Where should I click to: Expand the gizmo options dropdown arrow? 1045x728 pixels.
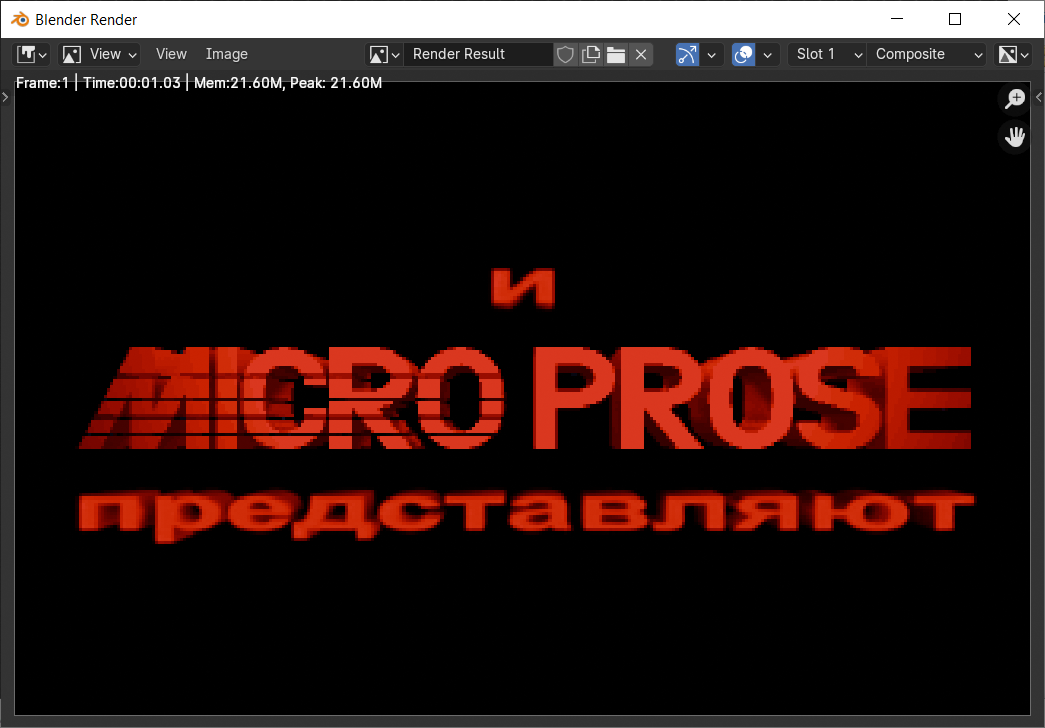712,54
